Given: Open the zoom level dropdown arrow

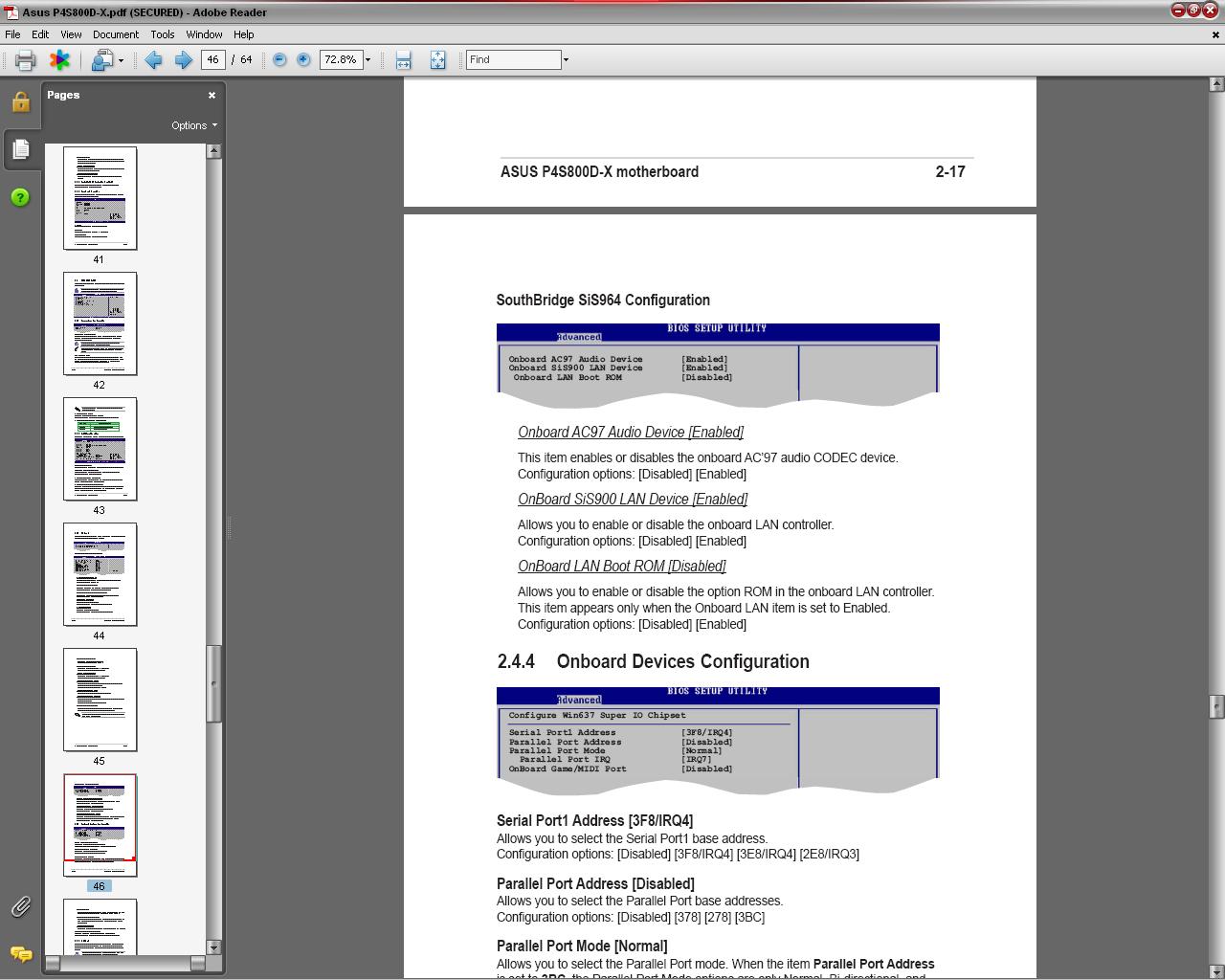Looking at the screenshot, I should (x=367, y=59).
